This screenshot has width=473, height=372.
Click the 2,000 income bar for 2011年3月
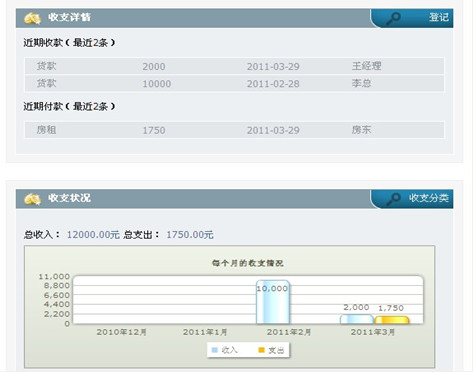[x=356, y=319]
